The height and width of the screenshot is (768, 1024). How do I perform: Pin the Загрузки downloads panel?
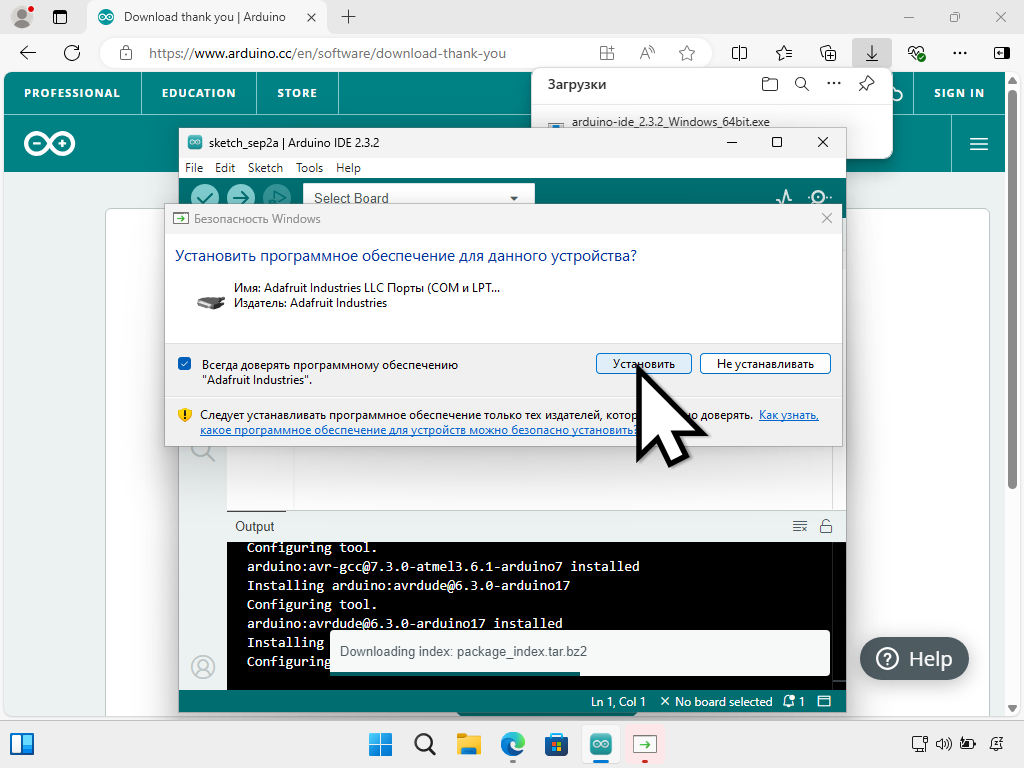866,84
